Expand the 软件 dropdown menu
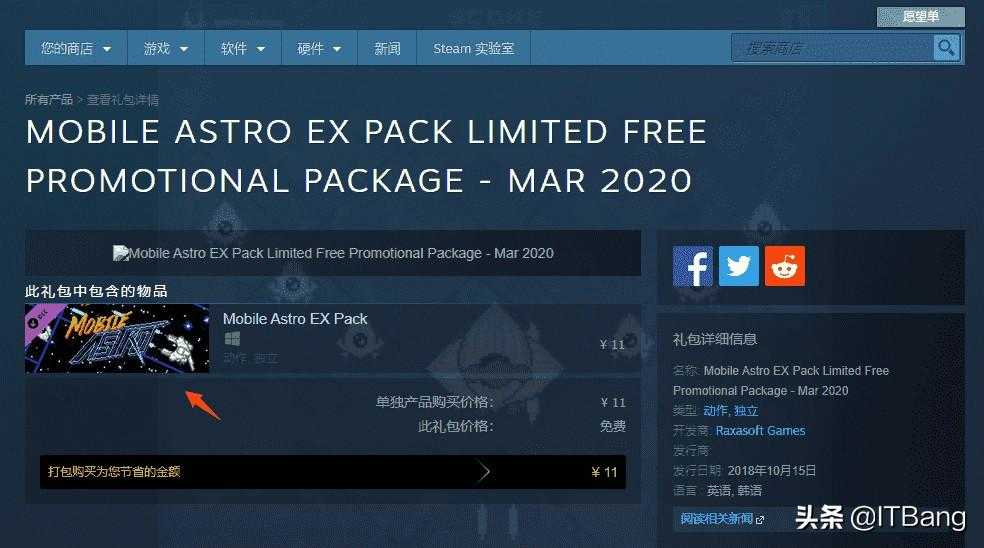 pyautogui.click(x=243, y=48)
